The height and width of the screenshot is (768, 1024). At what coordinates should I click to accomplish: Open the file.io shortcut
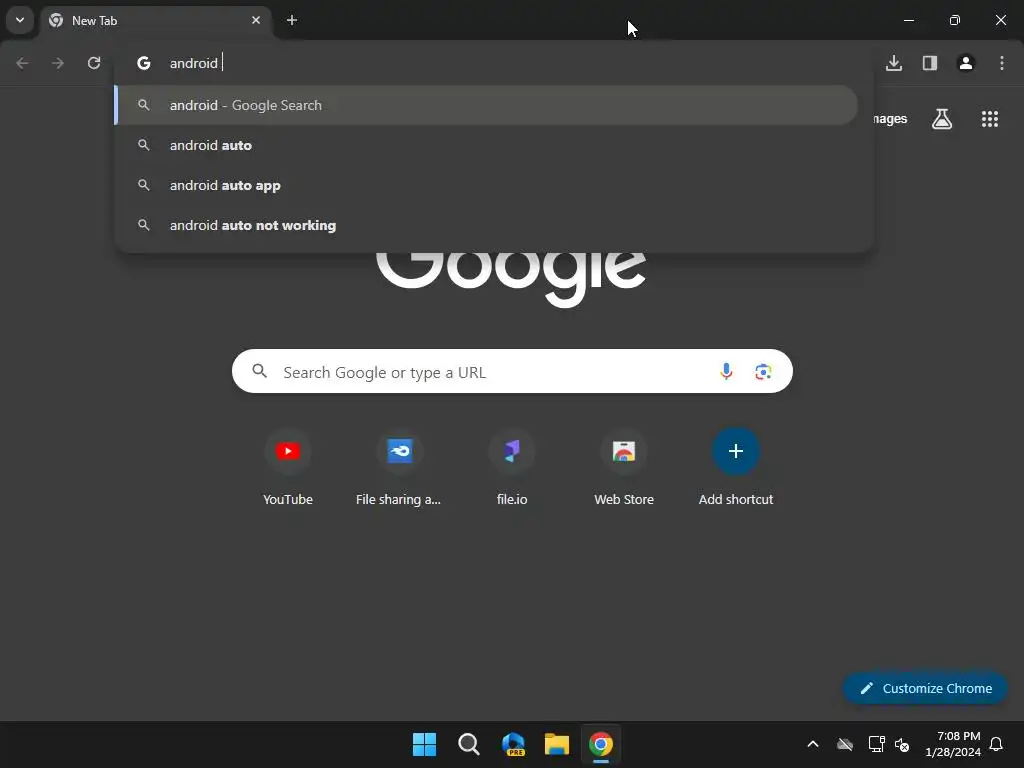click(x=512, y=468)
